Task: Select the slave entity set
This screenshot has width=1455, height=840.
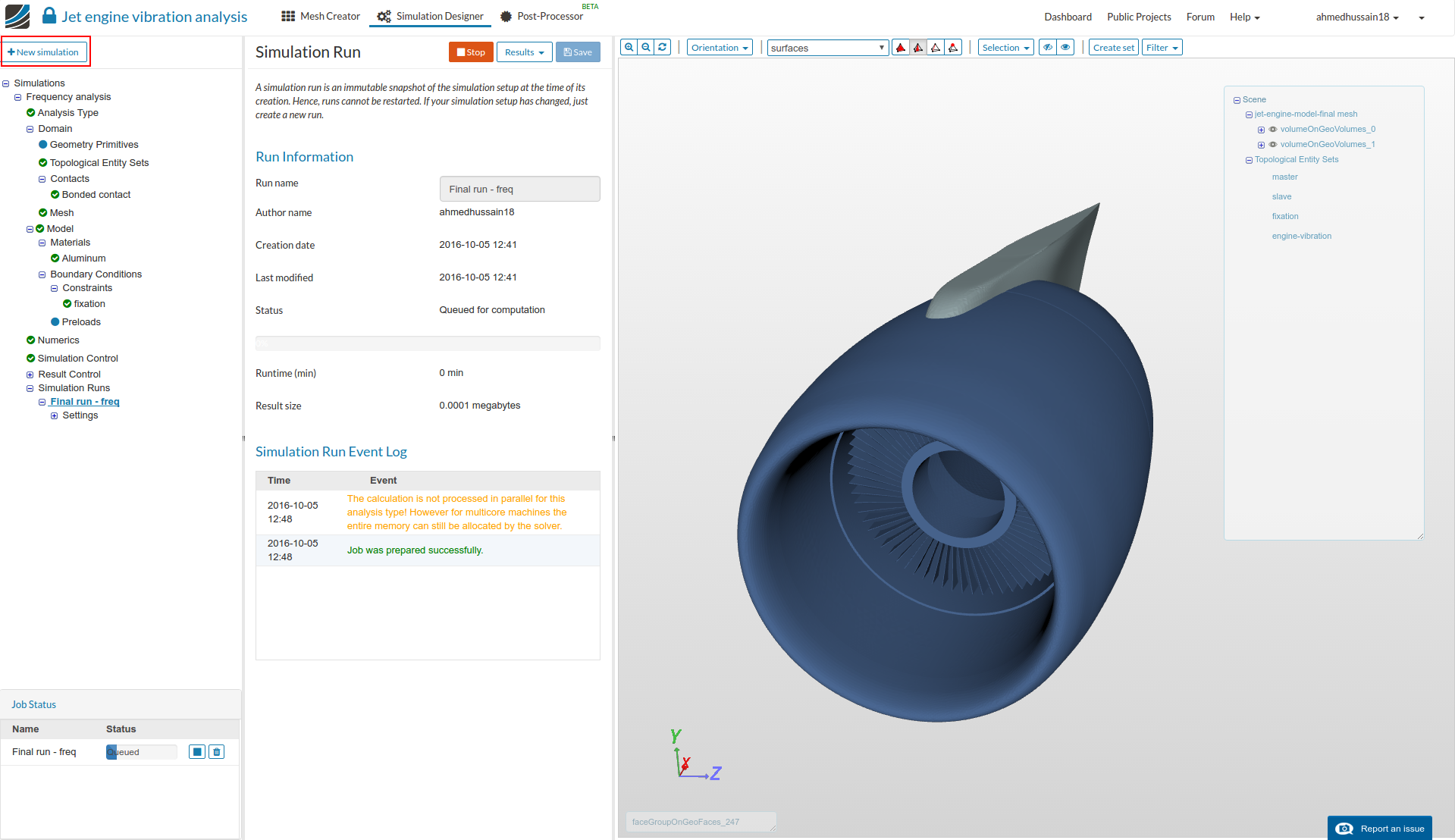Action: point(1281,196)
